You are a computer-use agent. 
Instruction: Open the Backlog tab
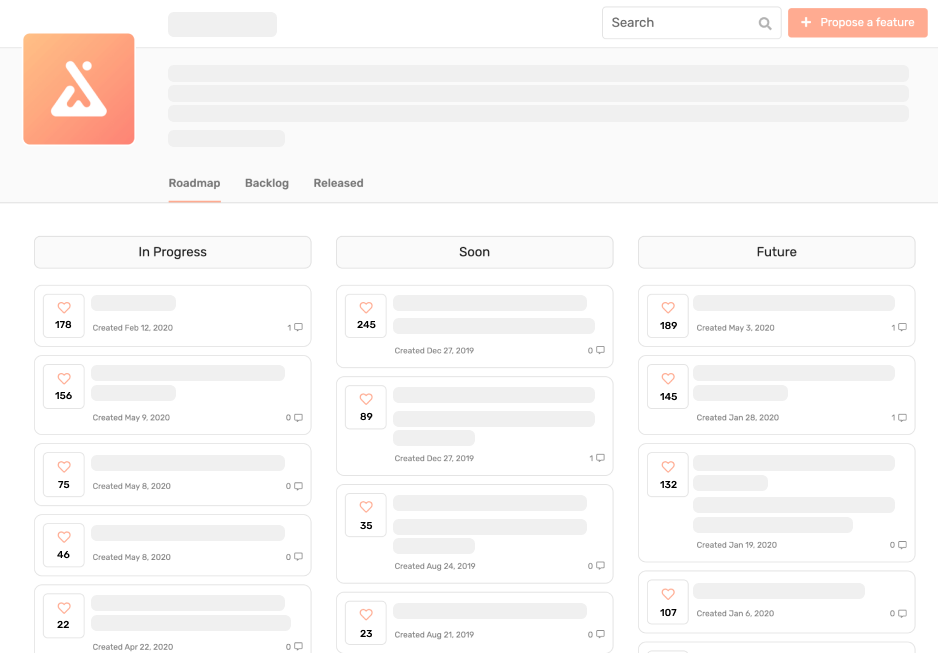(267, 183)
